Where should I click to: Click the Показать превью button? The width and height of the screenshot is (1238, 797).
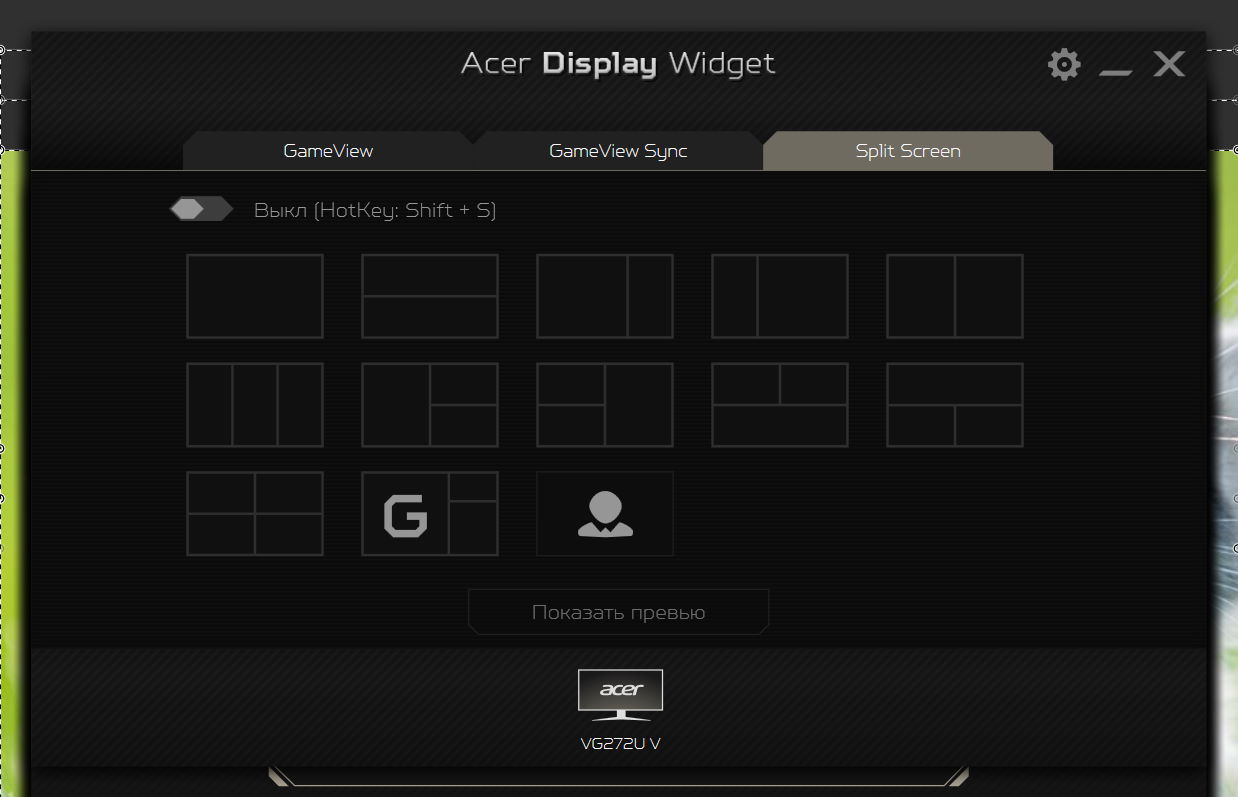618,612
